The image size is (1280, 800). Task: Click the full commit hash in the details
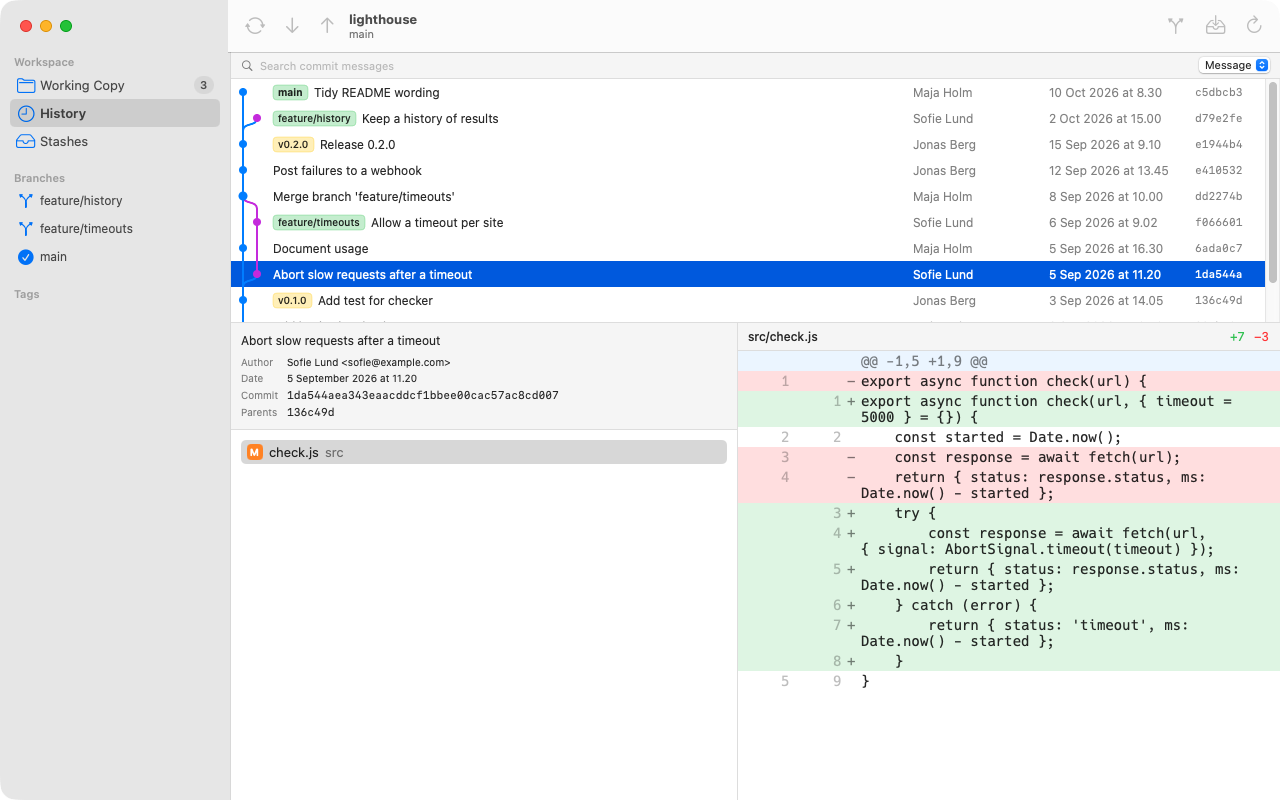pos(423,395)
